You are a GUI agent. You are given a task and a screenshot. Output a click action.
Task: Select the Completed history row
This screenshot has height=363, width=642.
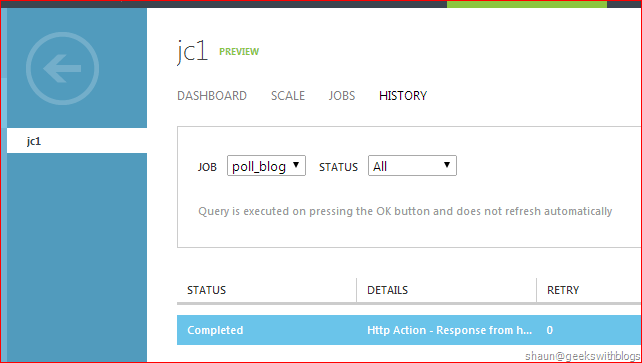(x=409, y=330)
